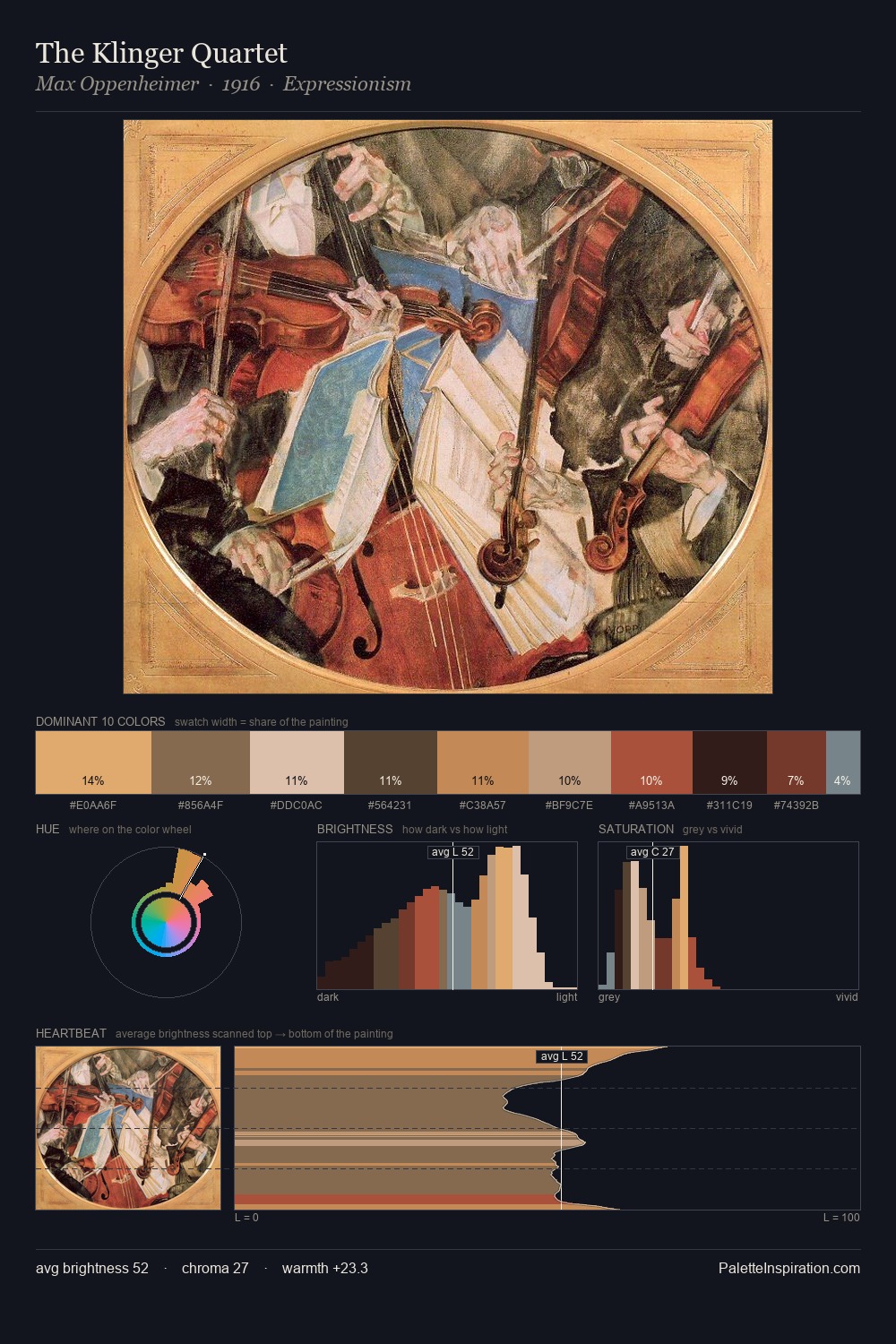Click the 'dark' brightness axis label

coord(328,996)
